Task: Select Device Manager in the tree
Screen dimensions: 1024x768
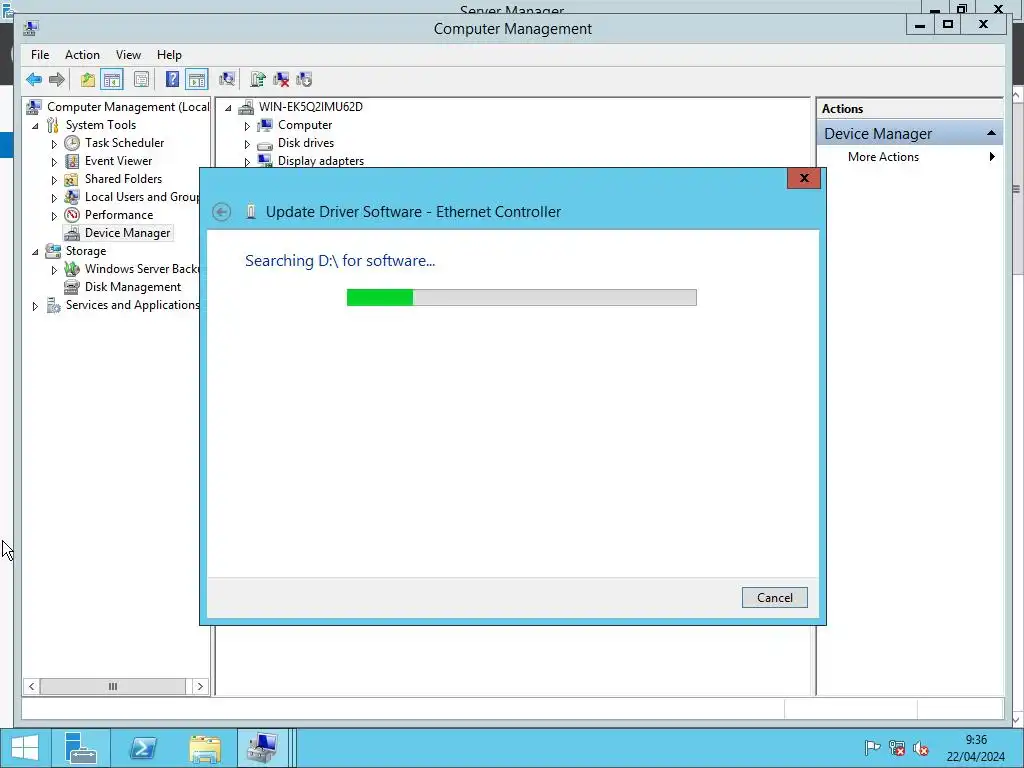Action: (x=127, y=232)
